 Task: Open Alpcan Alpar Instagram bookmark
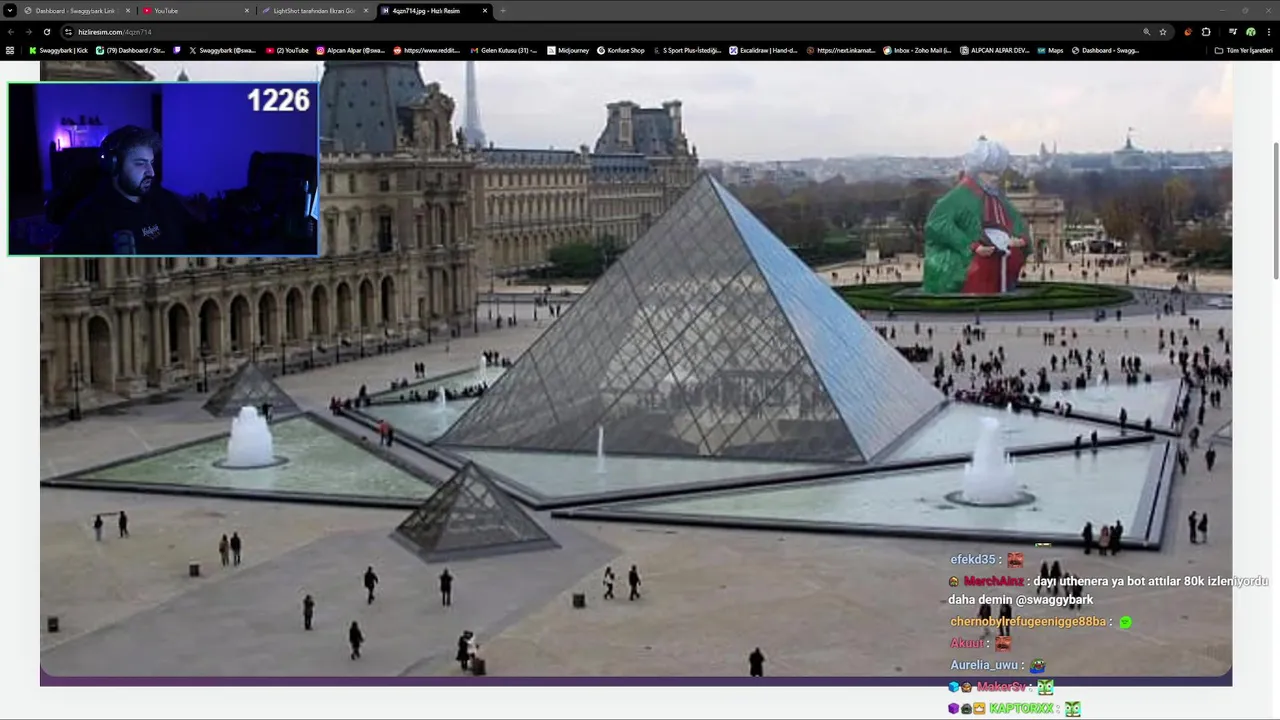350,50
